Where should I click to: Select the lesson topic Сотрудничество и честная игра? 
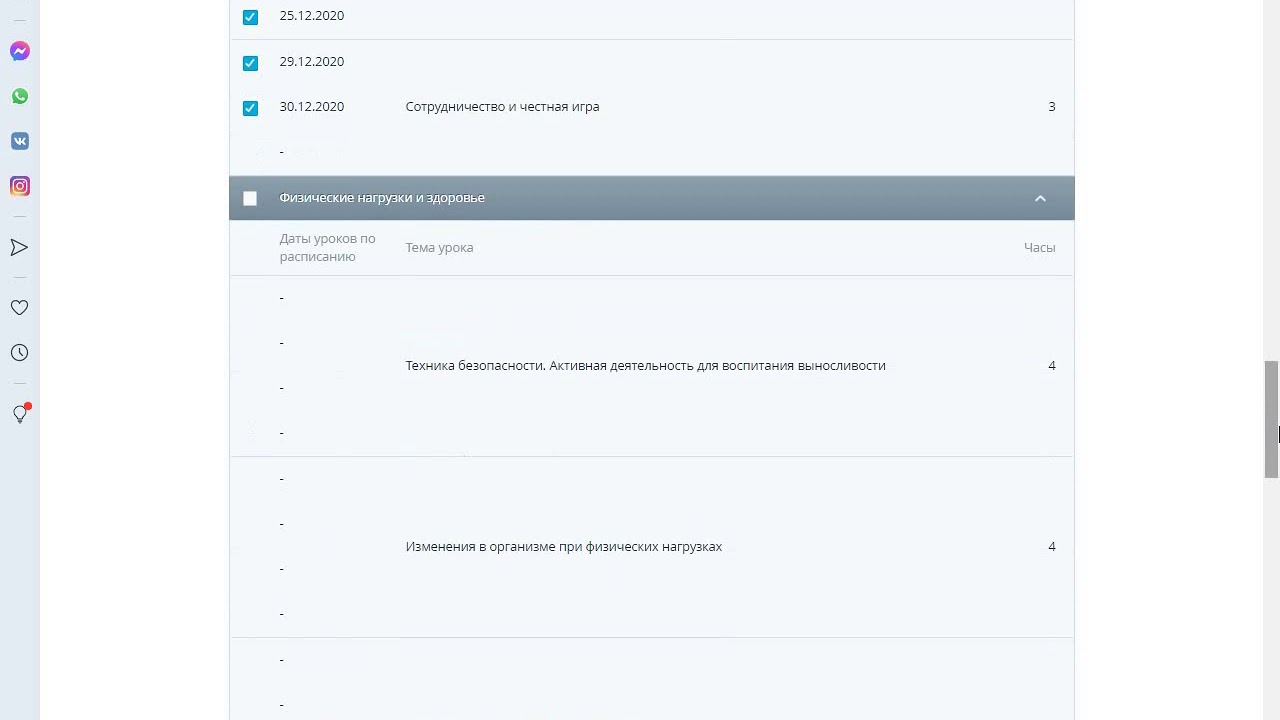click(x=502, y=107)
